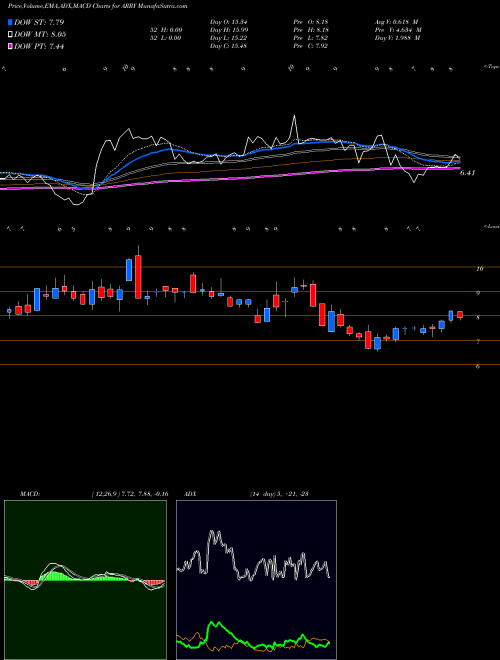Image resolution: width=500 pixels, height=660 pixels.
Task: Click the MACD panel title
Action: click(x=29, y=494)
